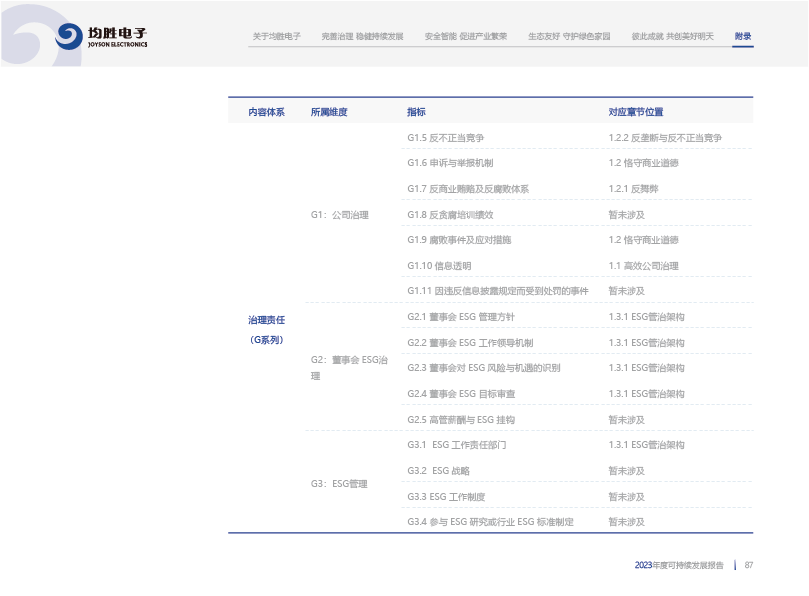
Task: Select the 彼此成就 共创美好明天 tab
Action: (672, 36)
